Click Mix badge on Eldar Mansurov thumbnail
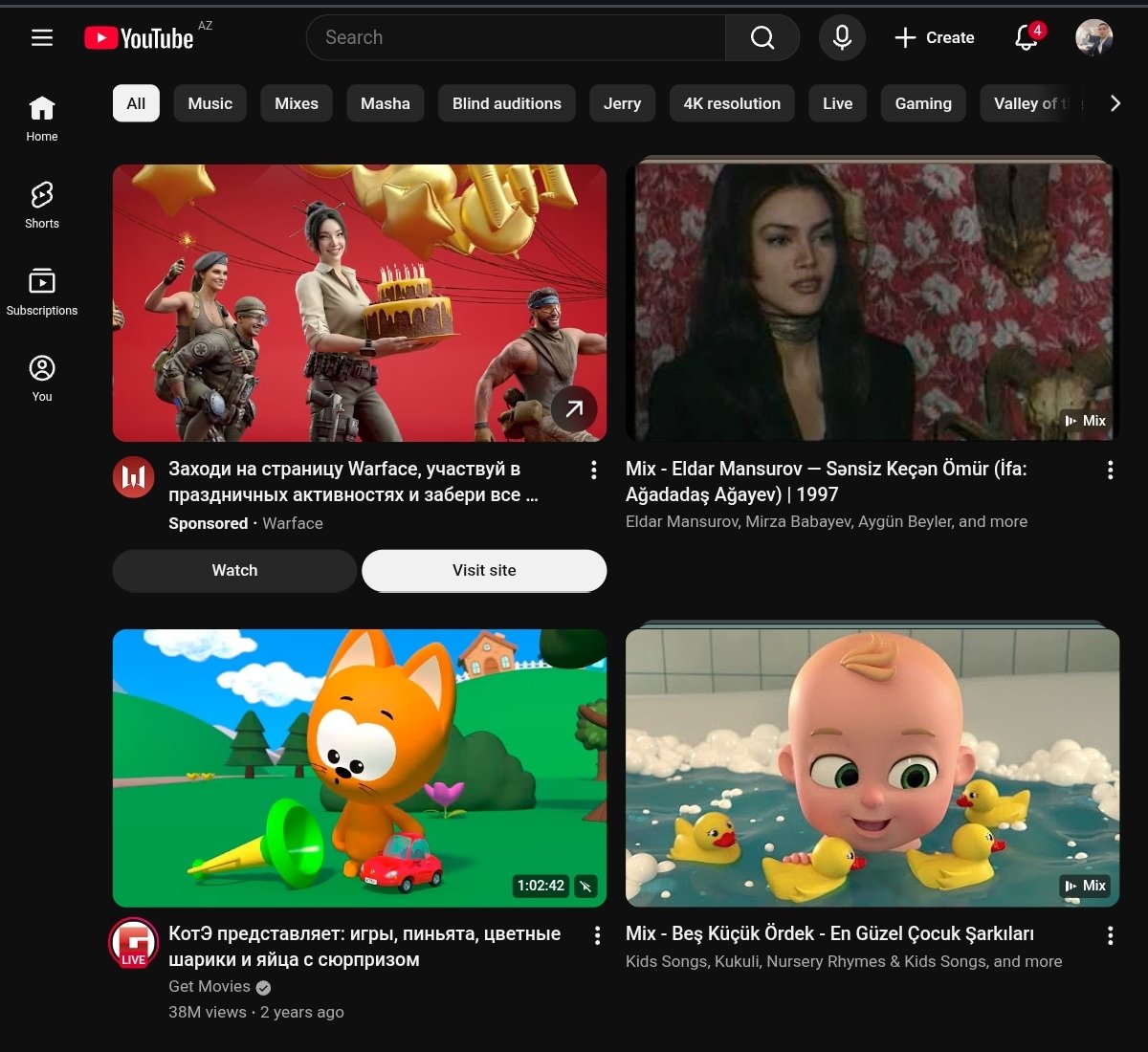The height and width of the screenshot is (1052, 1148). click(x=1085, y=421)
